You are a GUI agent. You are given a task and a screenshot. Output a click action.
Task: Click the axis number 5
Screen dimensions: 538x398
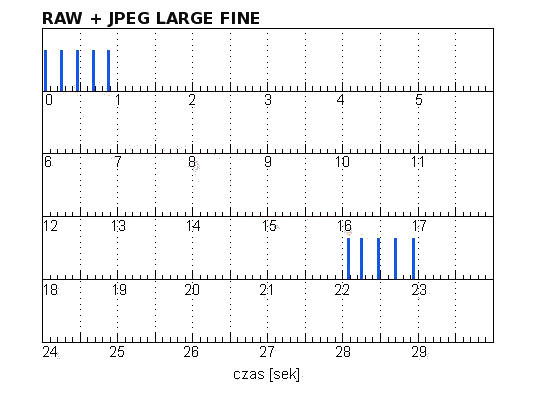pos(419,100)
